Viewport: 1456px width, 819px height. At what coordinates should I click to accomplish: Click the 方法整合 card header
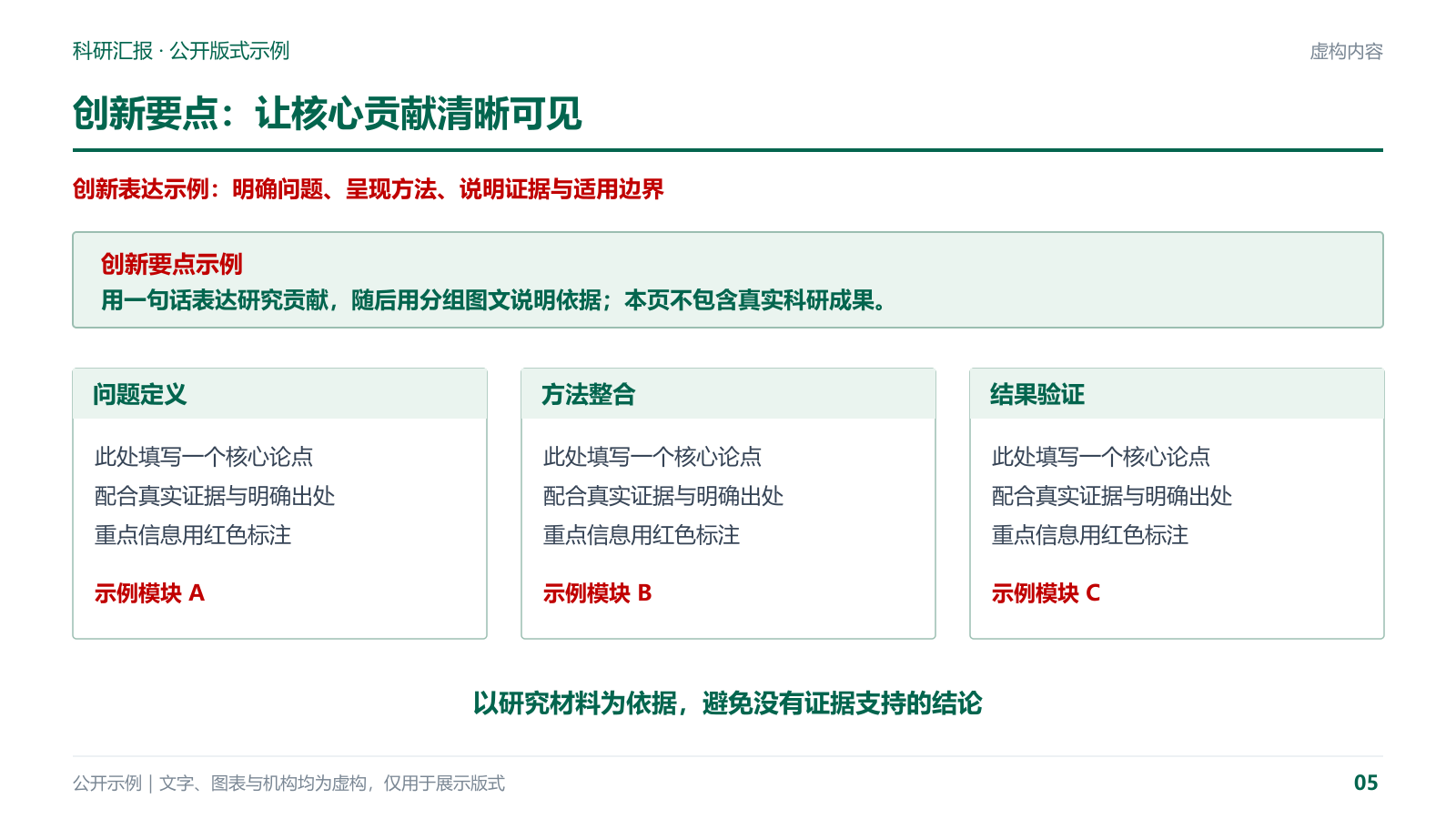(728, 394)
